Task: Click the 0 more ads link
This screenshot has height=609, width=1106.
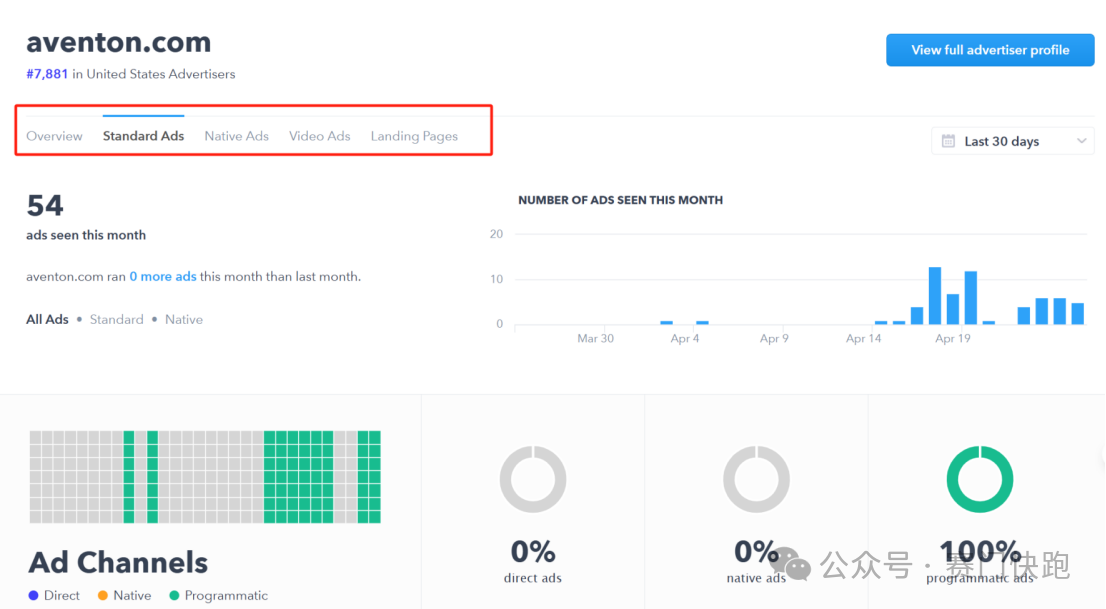Action: pos(163,277)
